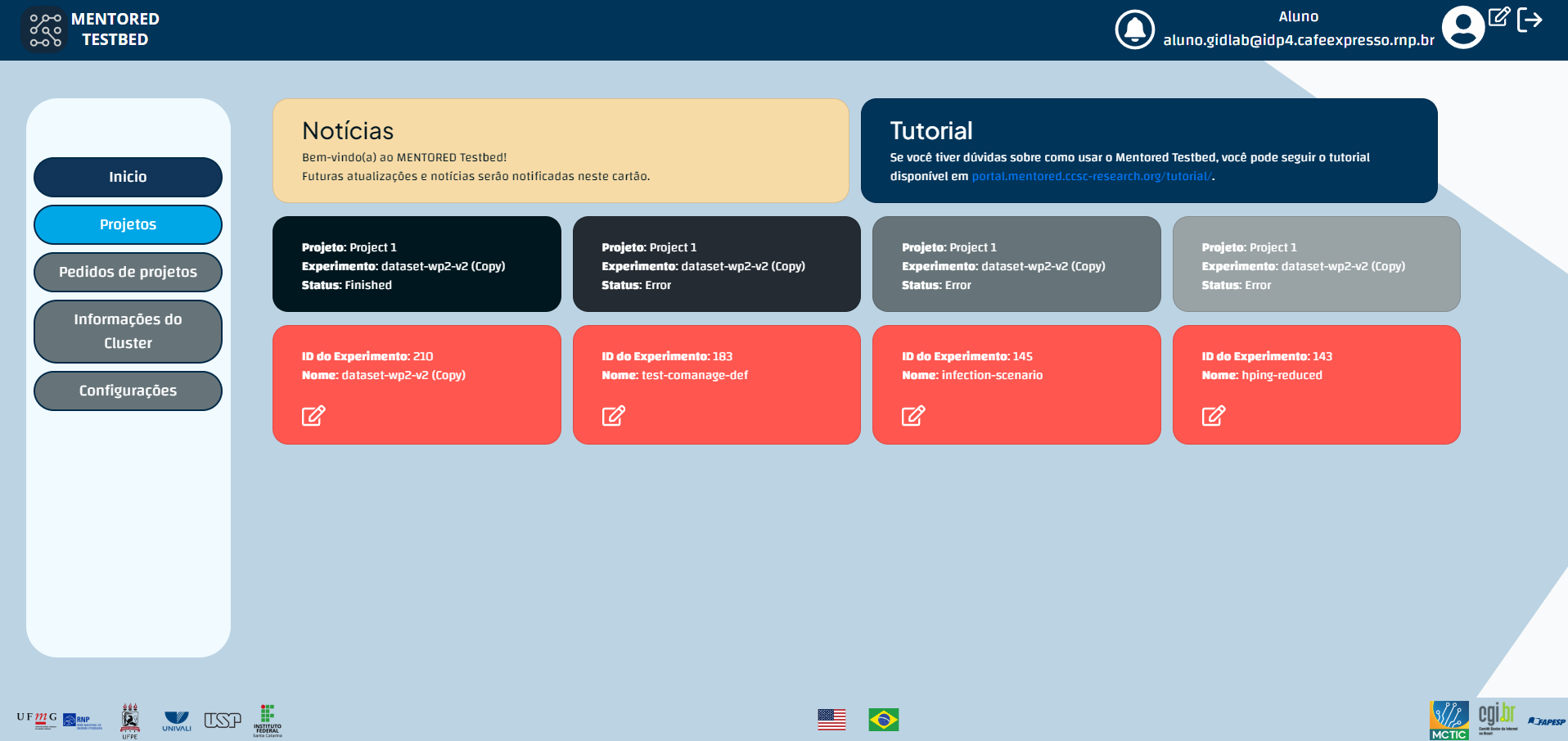Select the execution card with Finished status
Viewport: 1568px width, 741px height.
pos(417,264)
